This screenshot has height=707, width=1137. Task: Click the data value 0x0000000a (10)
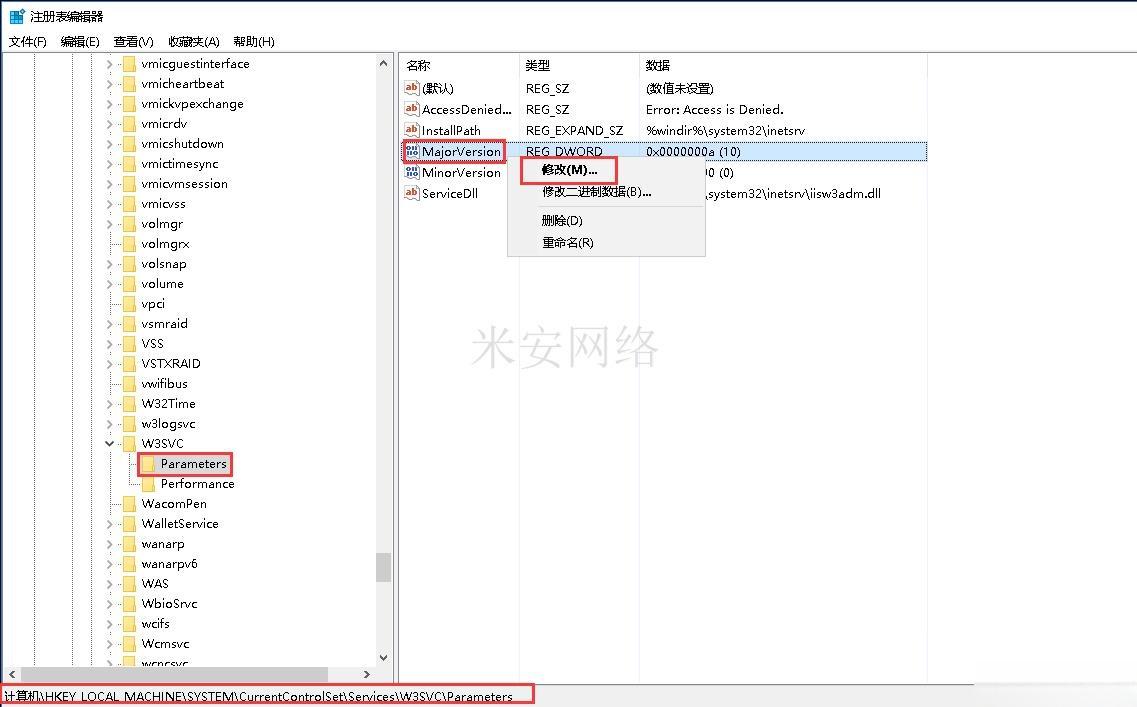coord(693,152)
